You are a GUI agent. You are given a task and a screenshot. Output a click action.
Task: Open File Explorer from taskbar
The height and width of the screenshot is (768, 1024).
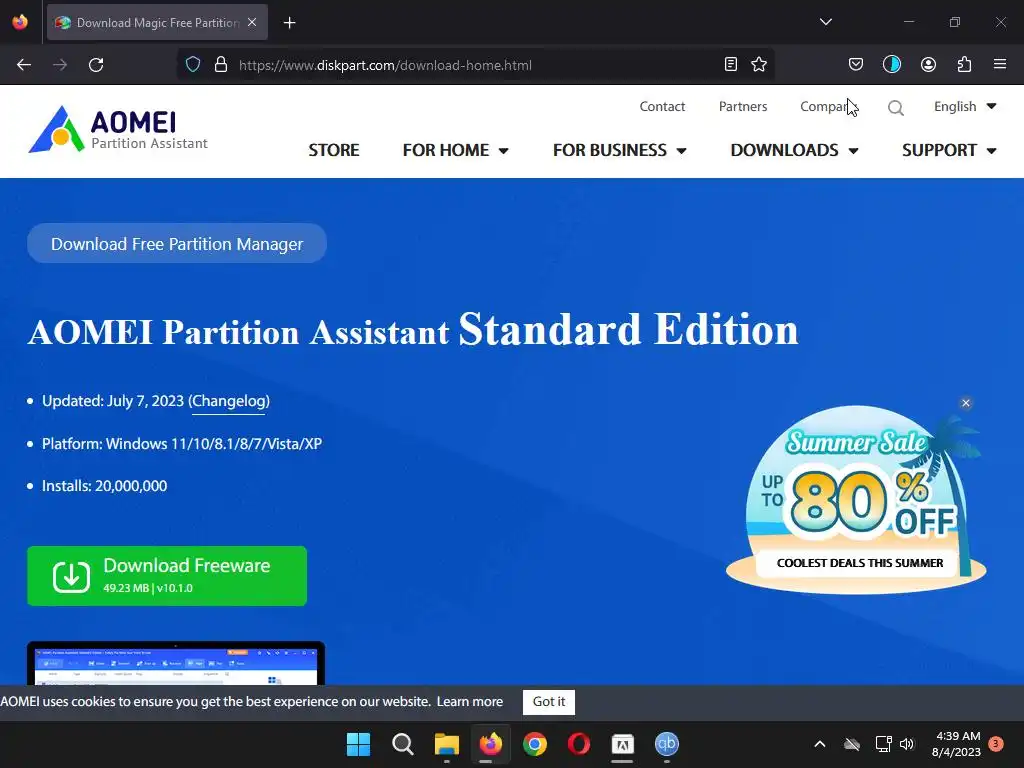447,744
